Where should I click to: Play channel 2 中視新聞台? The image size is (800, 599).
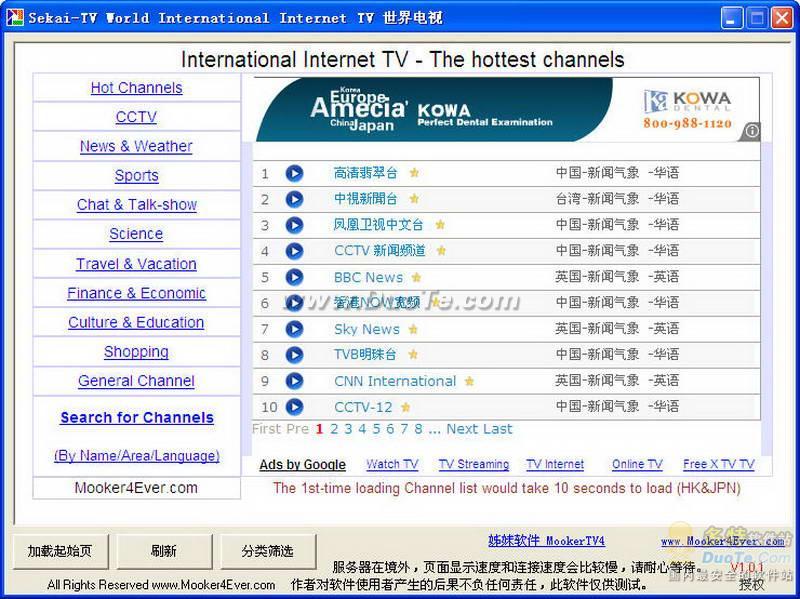point(294,199)
